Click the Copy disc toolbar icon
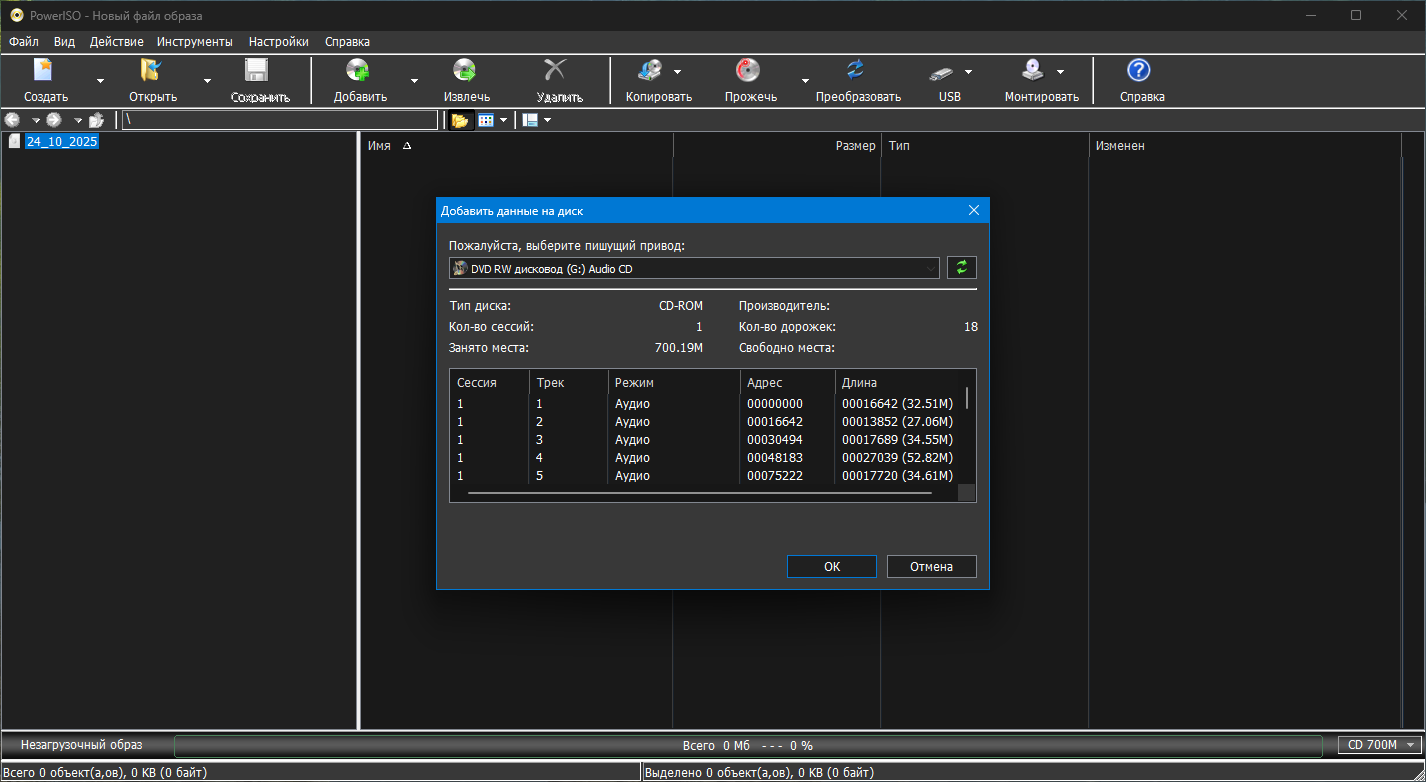This screenshot has height=782, width=1426. click(650, 71)
